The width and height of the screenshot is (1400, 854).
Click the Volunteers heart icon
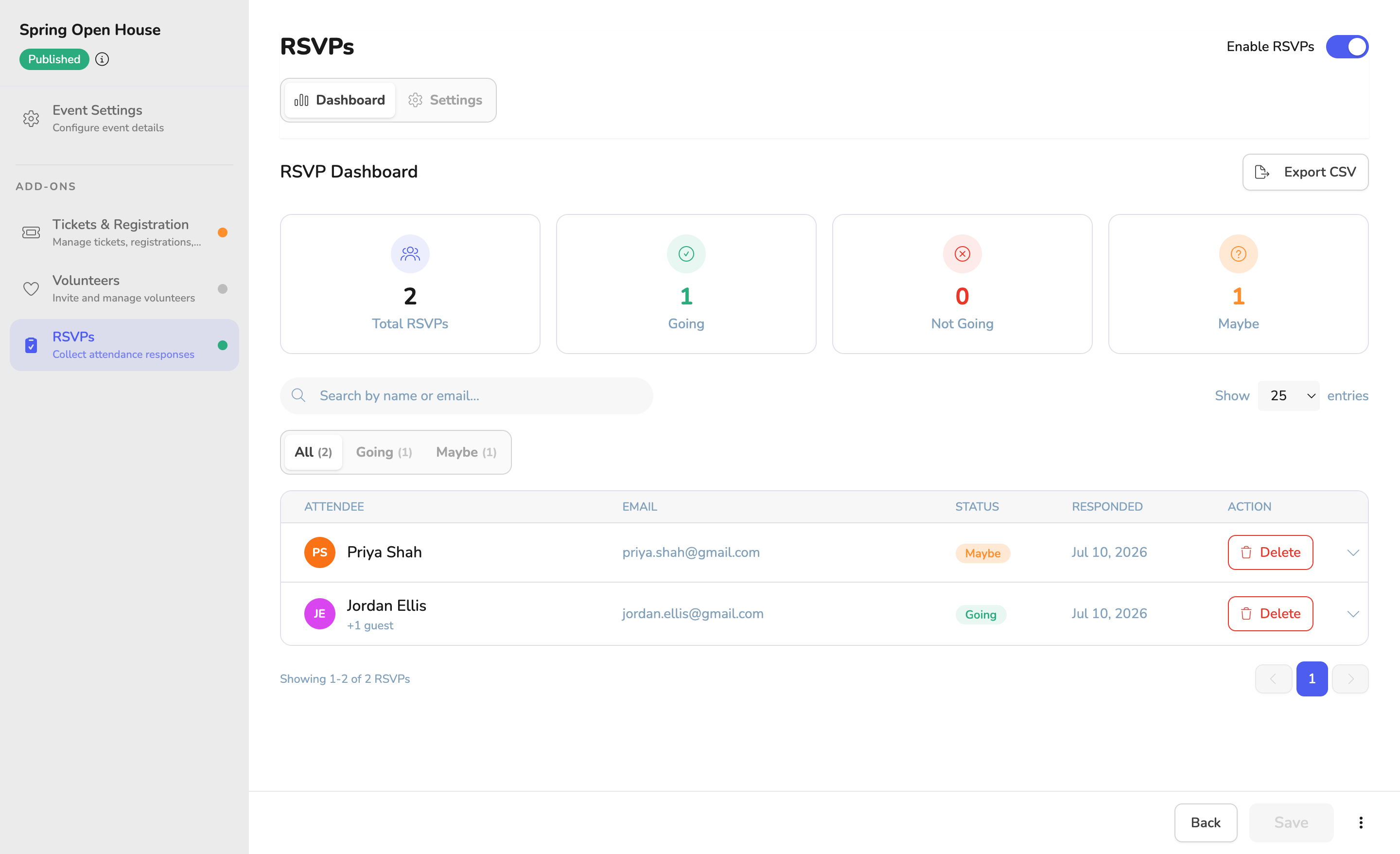tap(31, 288)
